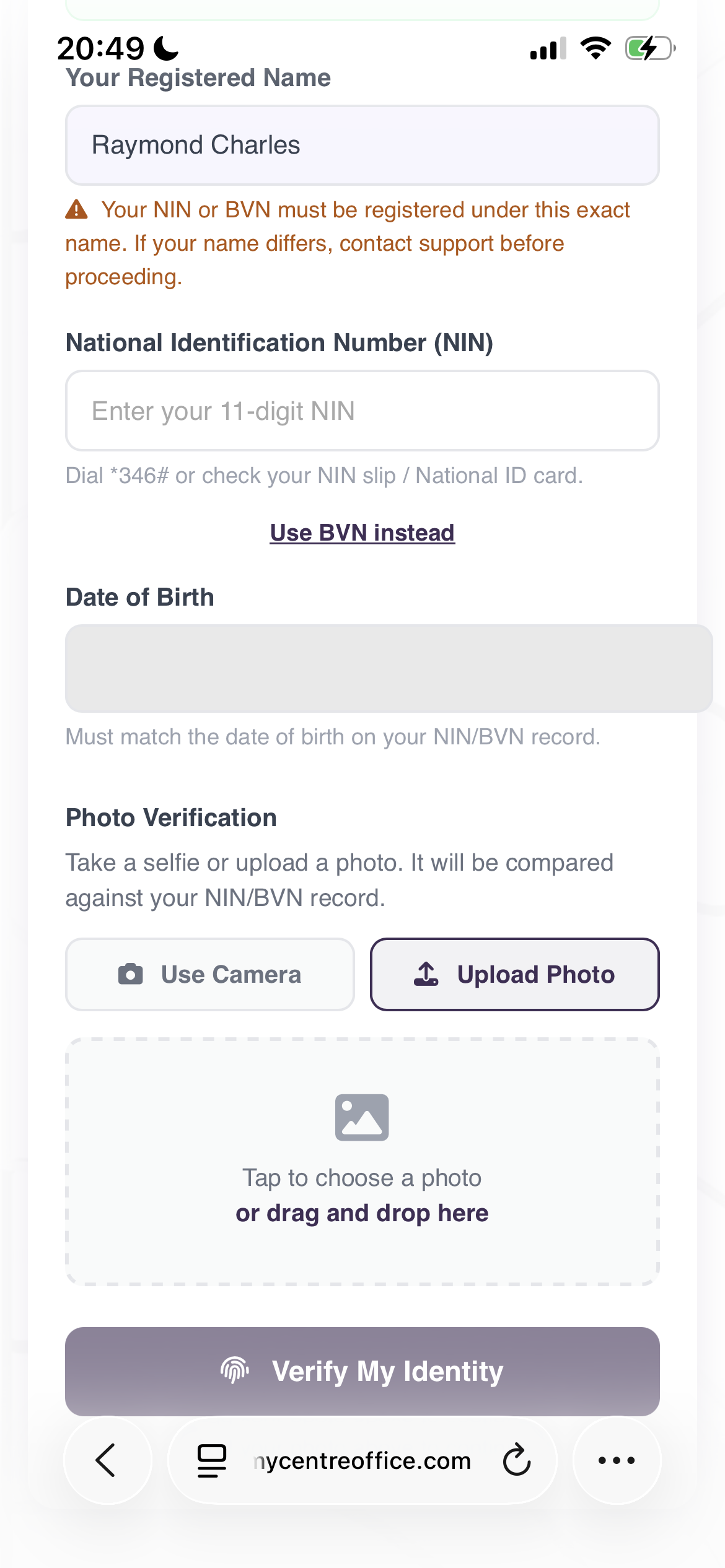Click the Use Camera button
This screenshot has width=725, height=1568.
pos(209,973)
